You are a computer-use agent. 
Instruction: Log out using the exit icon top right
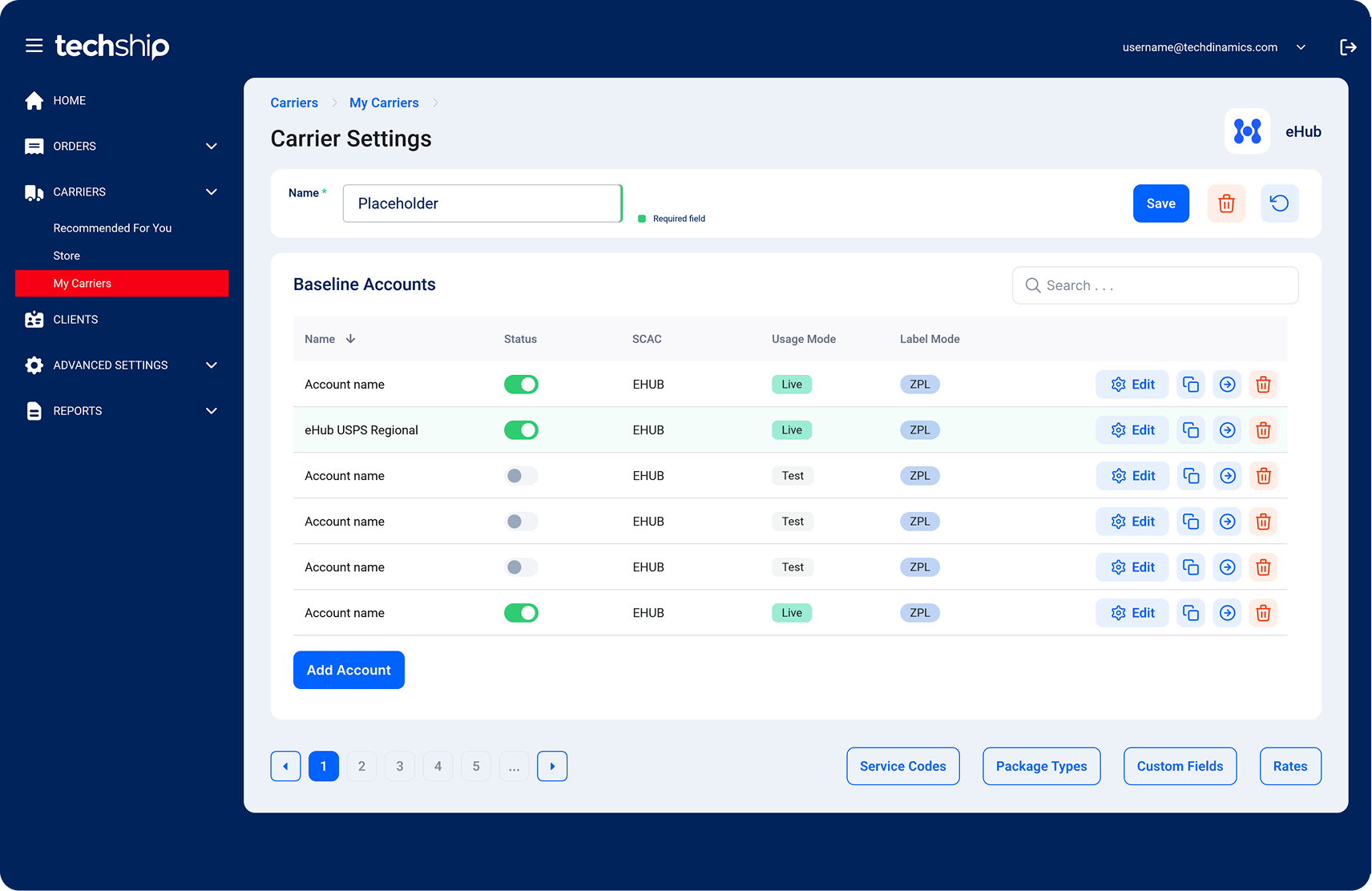click(1349, 47)
